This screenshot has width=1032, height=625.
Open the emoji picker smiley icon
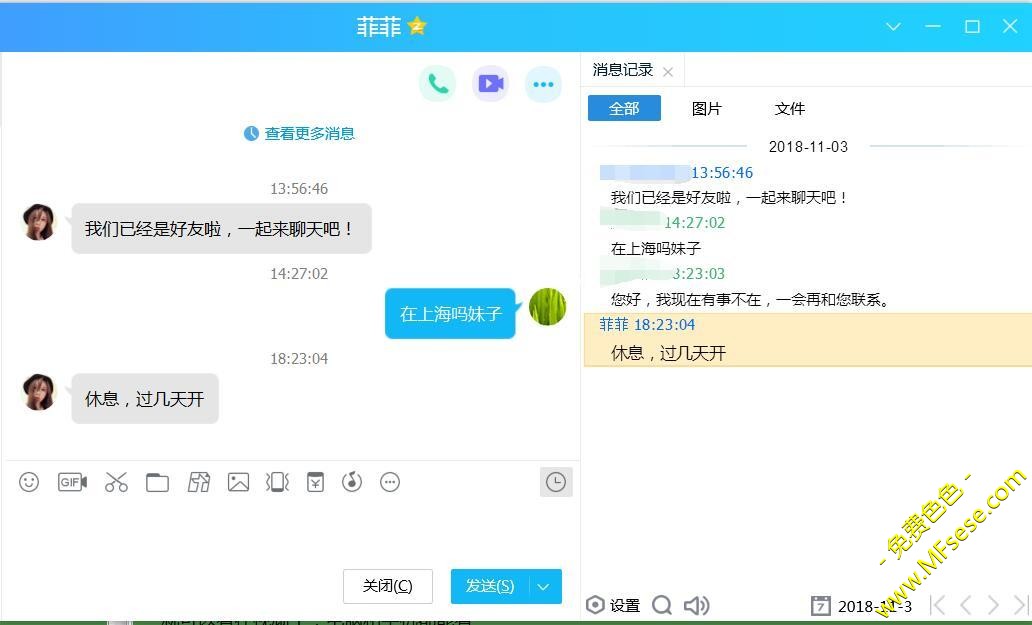[29, 482]
